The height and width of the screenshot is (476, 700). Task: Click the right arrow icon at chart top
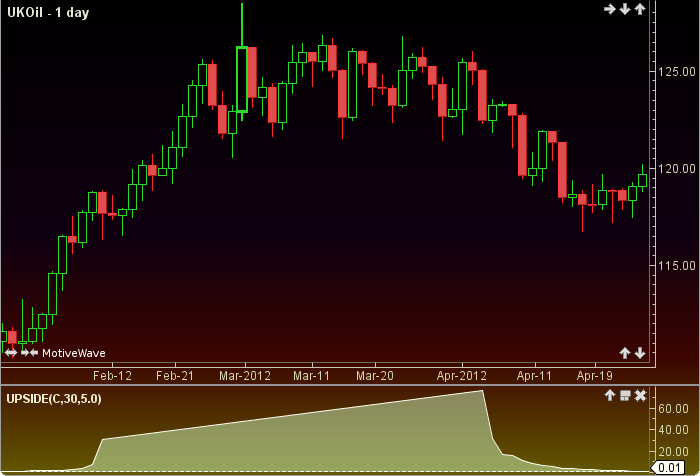[609, 9]
